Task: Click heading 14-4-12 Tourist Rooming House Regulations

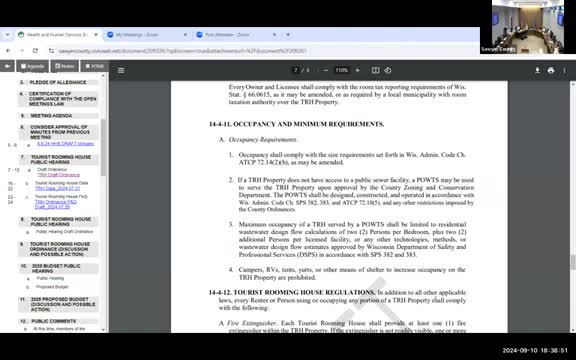Action: click(292, 292)
